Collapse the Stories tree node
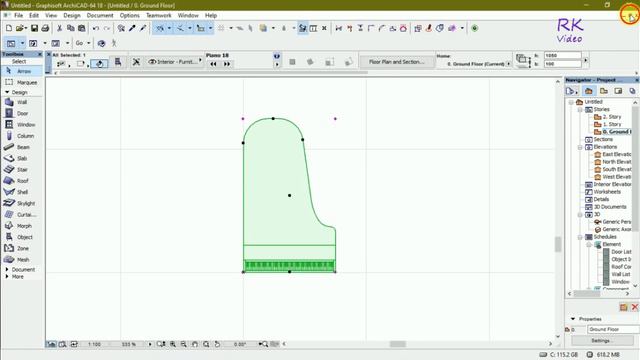Image resolution: width=640 pixels, height=360 pixels. [x=580, y=109]
